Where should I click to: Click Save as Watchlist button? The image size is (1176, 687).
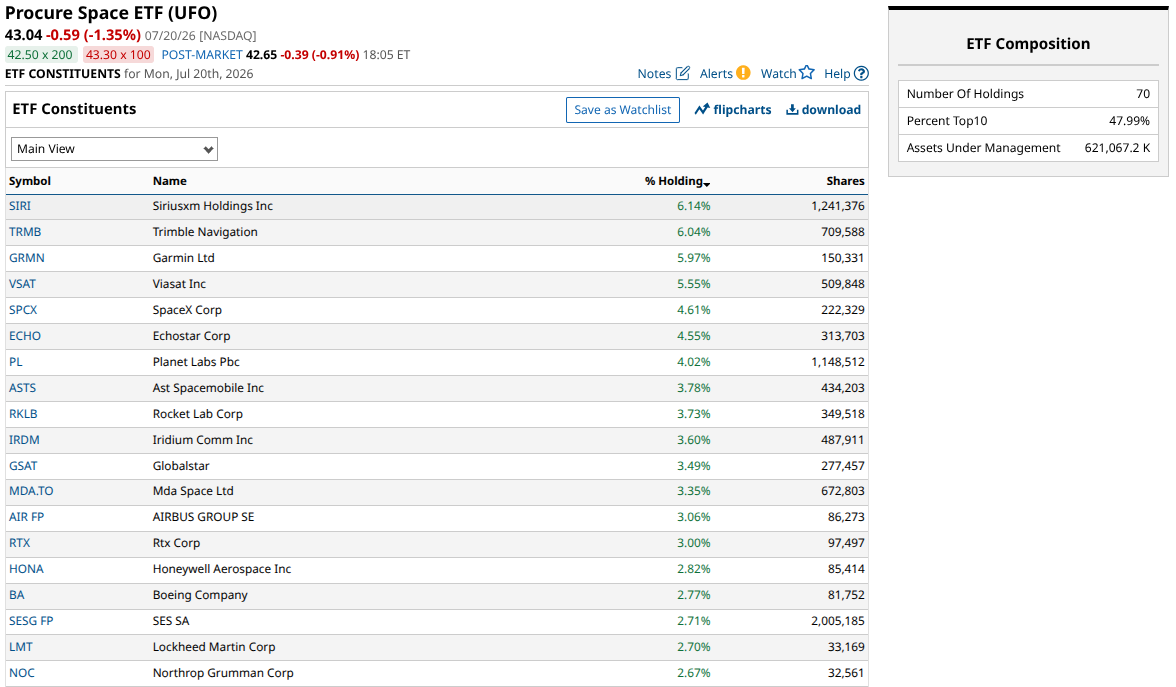point(622,110)
